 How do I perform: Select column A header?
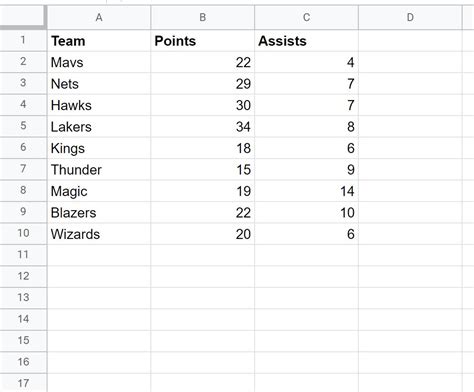tap(99, 17)
